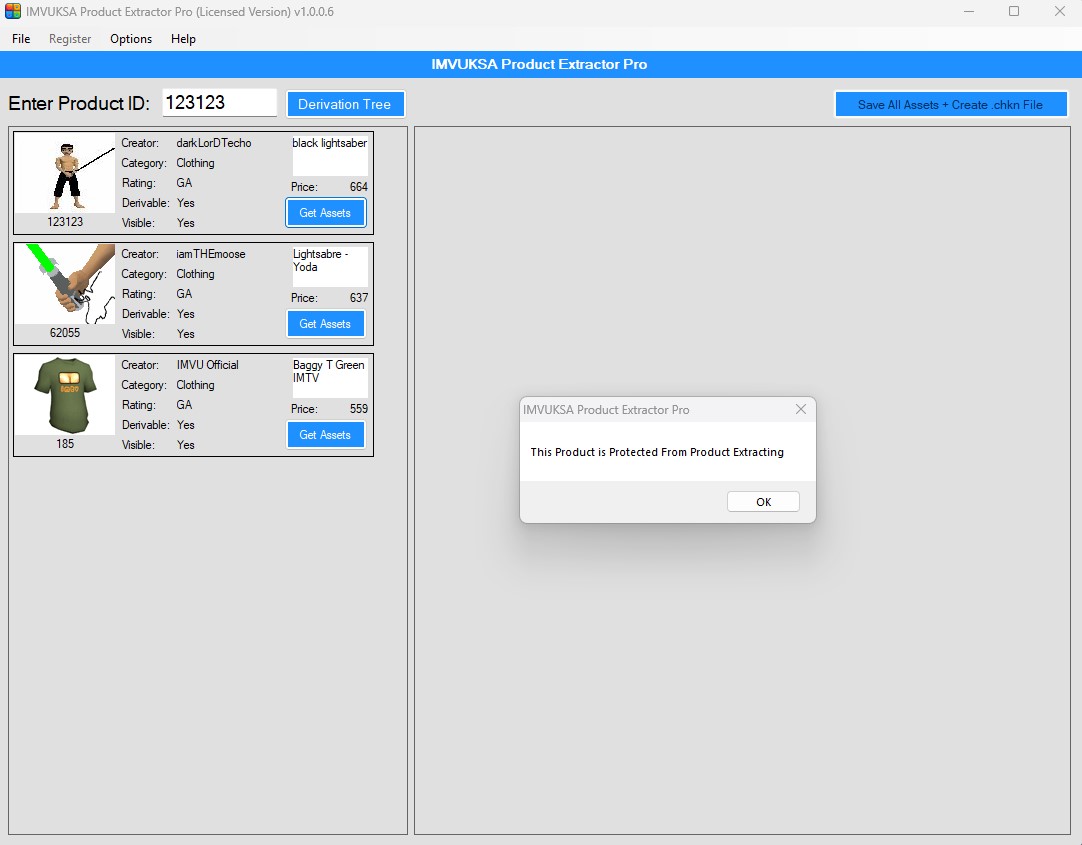Screen dimensions: 1082x845
Task: Click the price value 559
Action: (x=359, y=409)
